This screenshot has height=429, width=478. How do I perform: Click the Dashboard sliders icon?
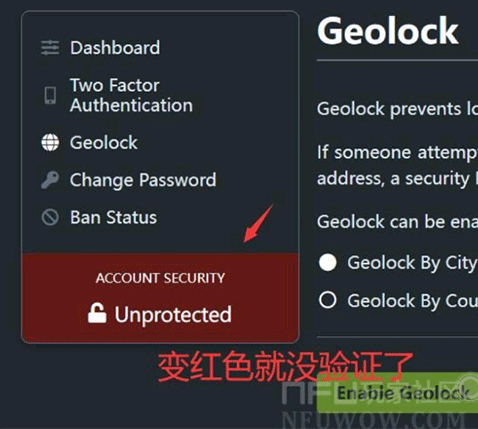[50, 48]
